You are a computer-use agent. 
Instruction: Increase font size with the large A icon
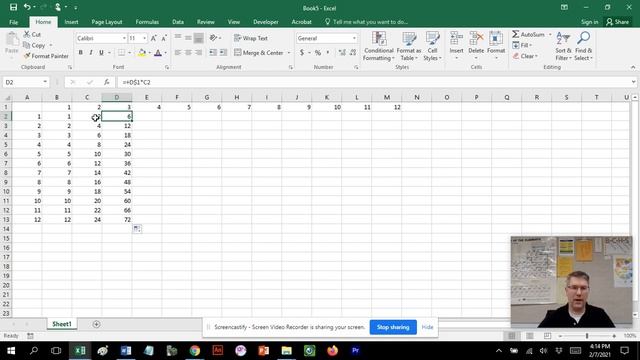153,38
